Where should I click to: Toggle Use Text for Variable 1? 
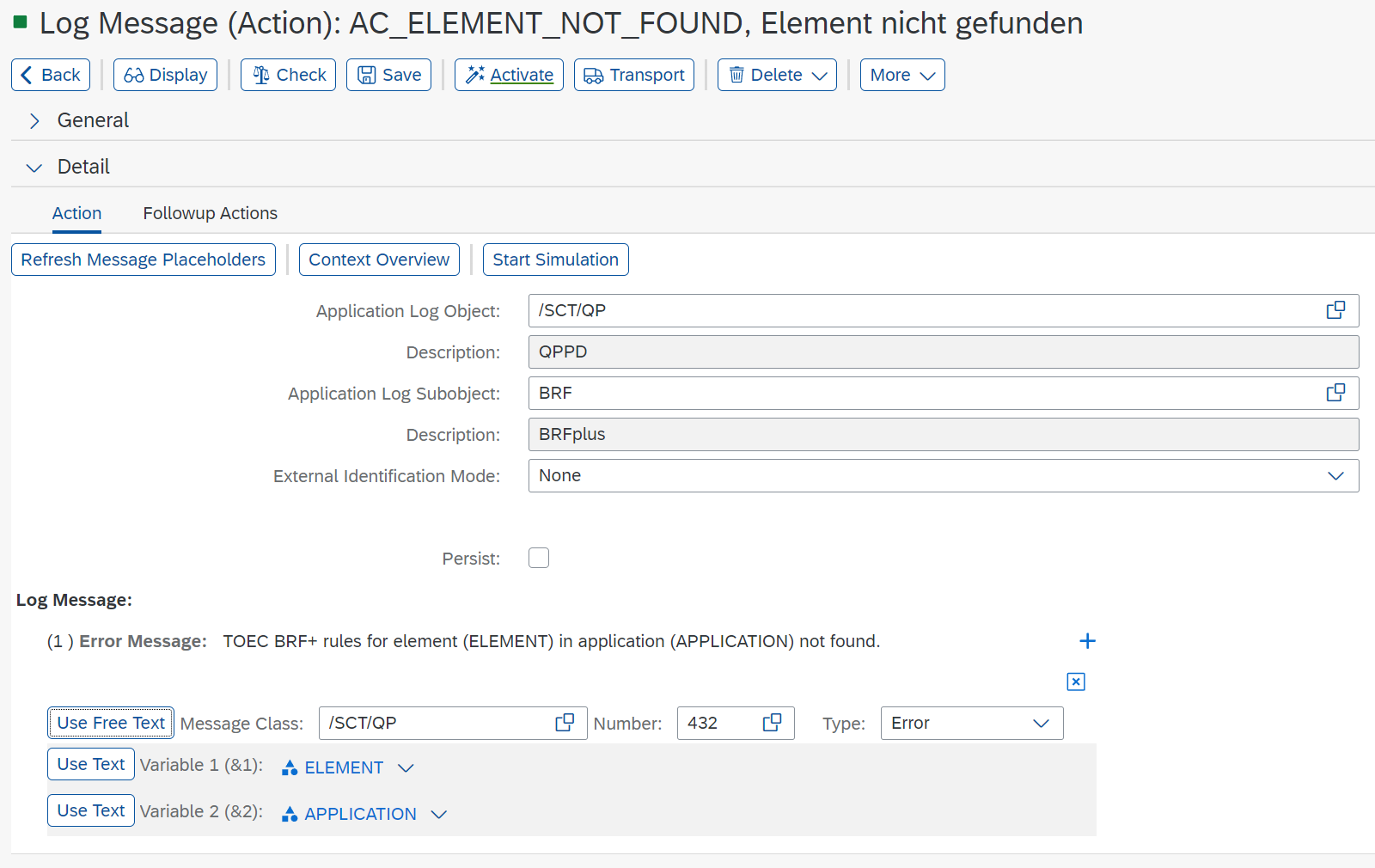(91, 764)
